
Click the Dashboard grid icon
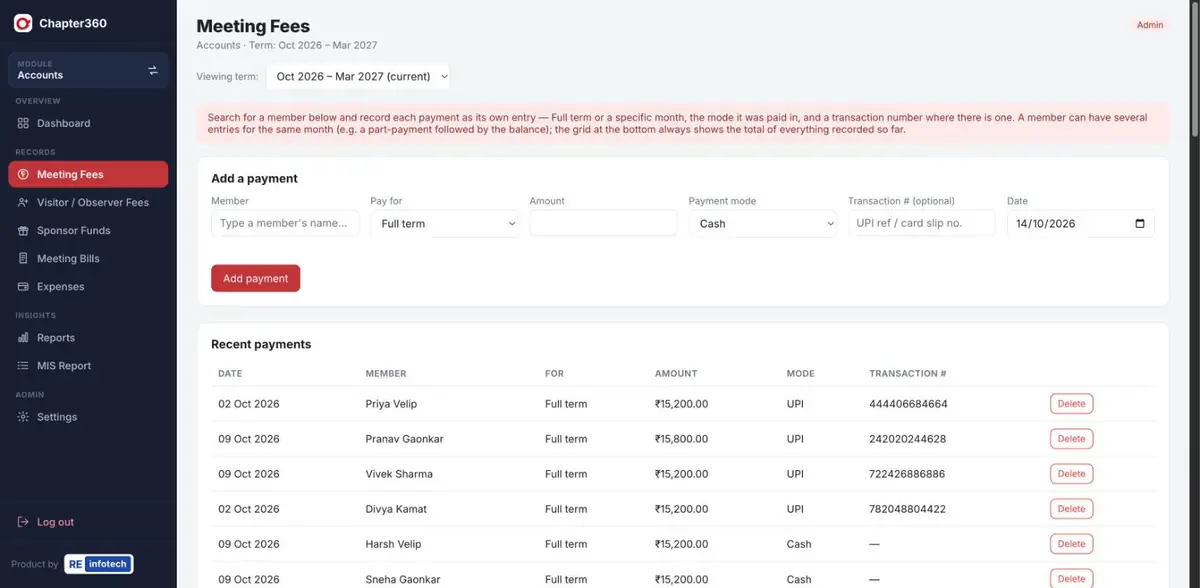pos(23,123)
